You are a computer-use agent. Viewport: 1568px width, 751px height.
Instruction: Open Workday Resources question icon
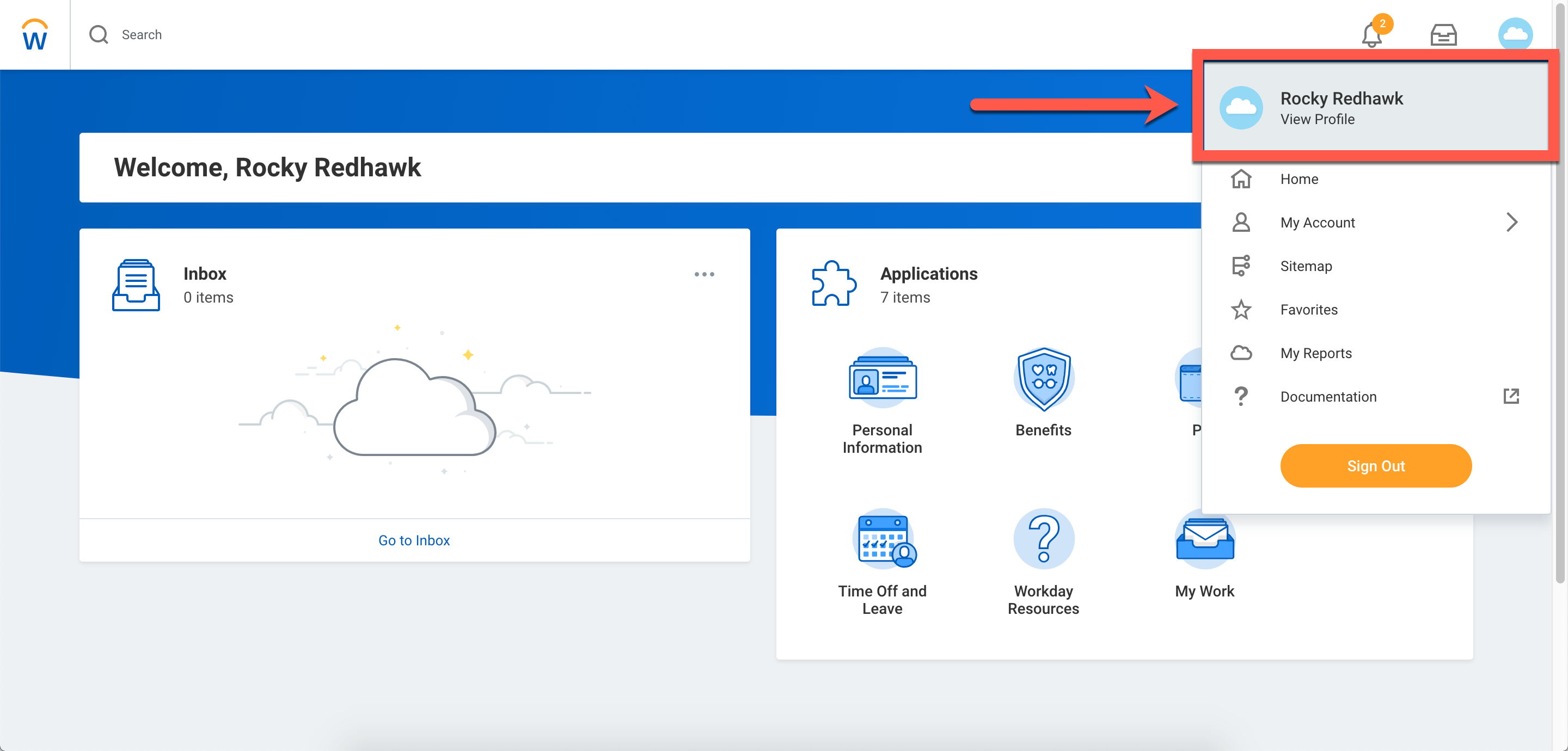point(1043,539)
